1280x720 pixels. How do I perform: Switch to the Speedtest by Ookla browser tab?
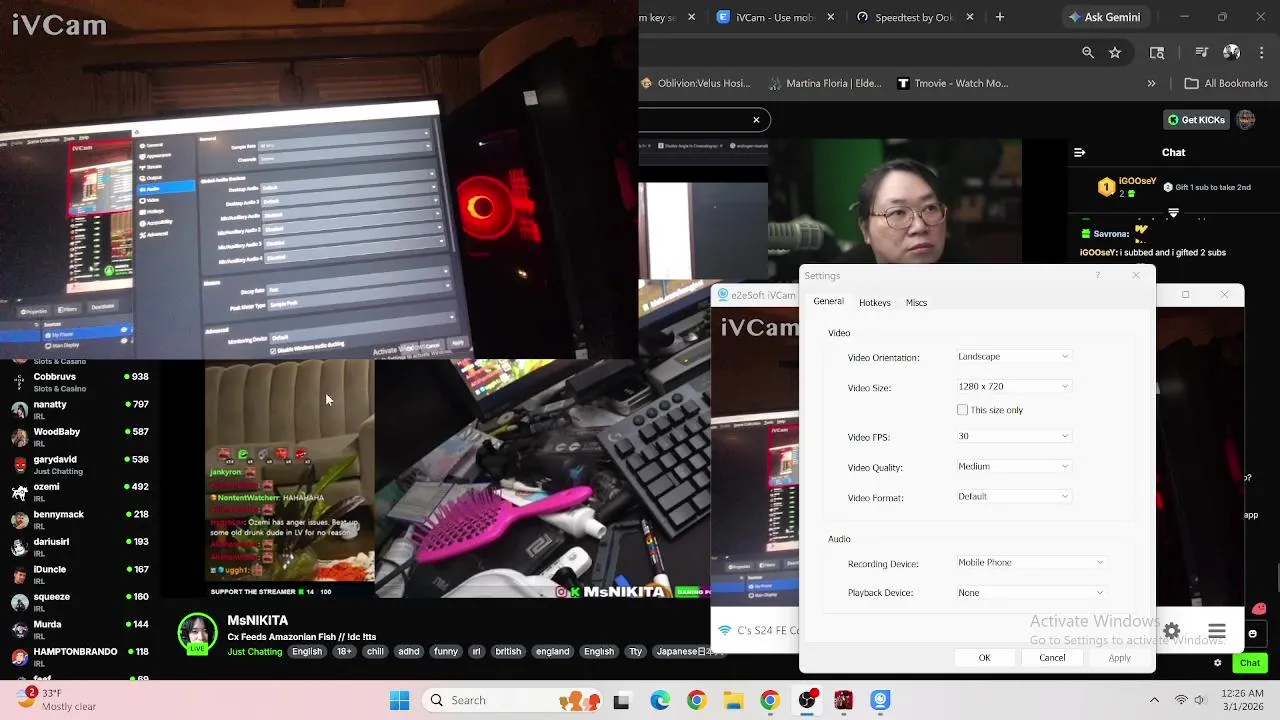pyautogui.click(x=915, y=17)
